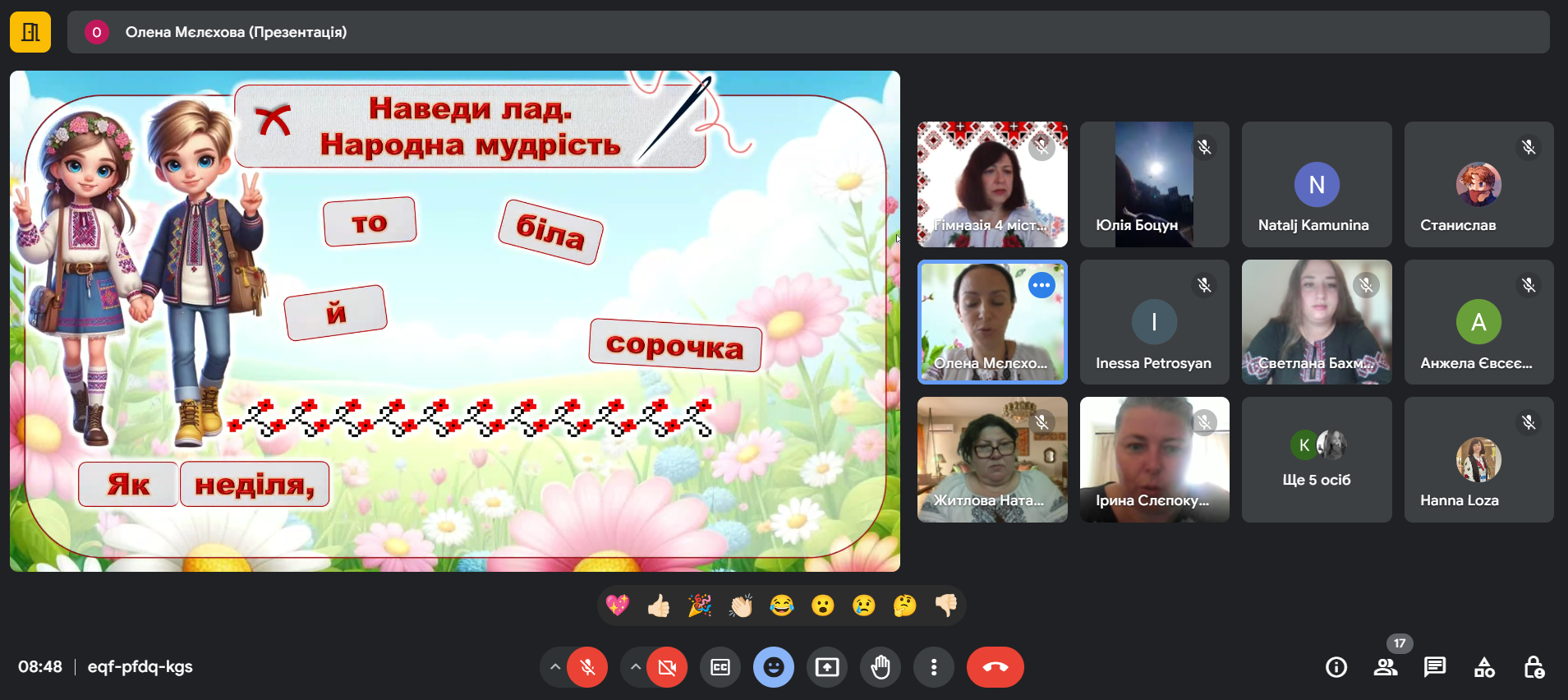Screen dimensions: 1568x700
Task: Turn on the camera
Action: 667,667
